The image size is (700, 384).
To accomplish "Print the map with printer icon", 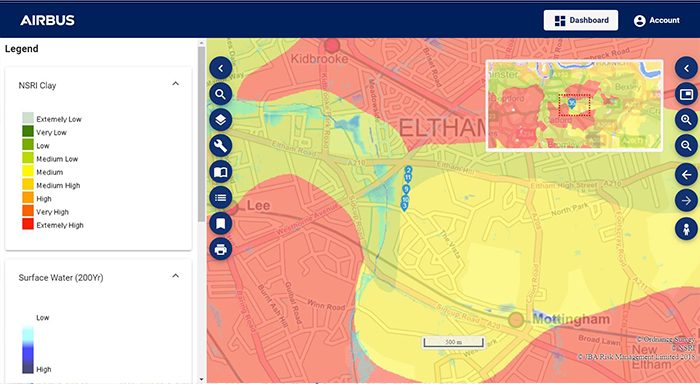I will (221, 249).
